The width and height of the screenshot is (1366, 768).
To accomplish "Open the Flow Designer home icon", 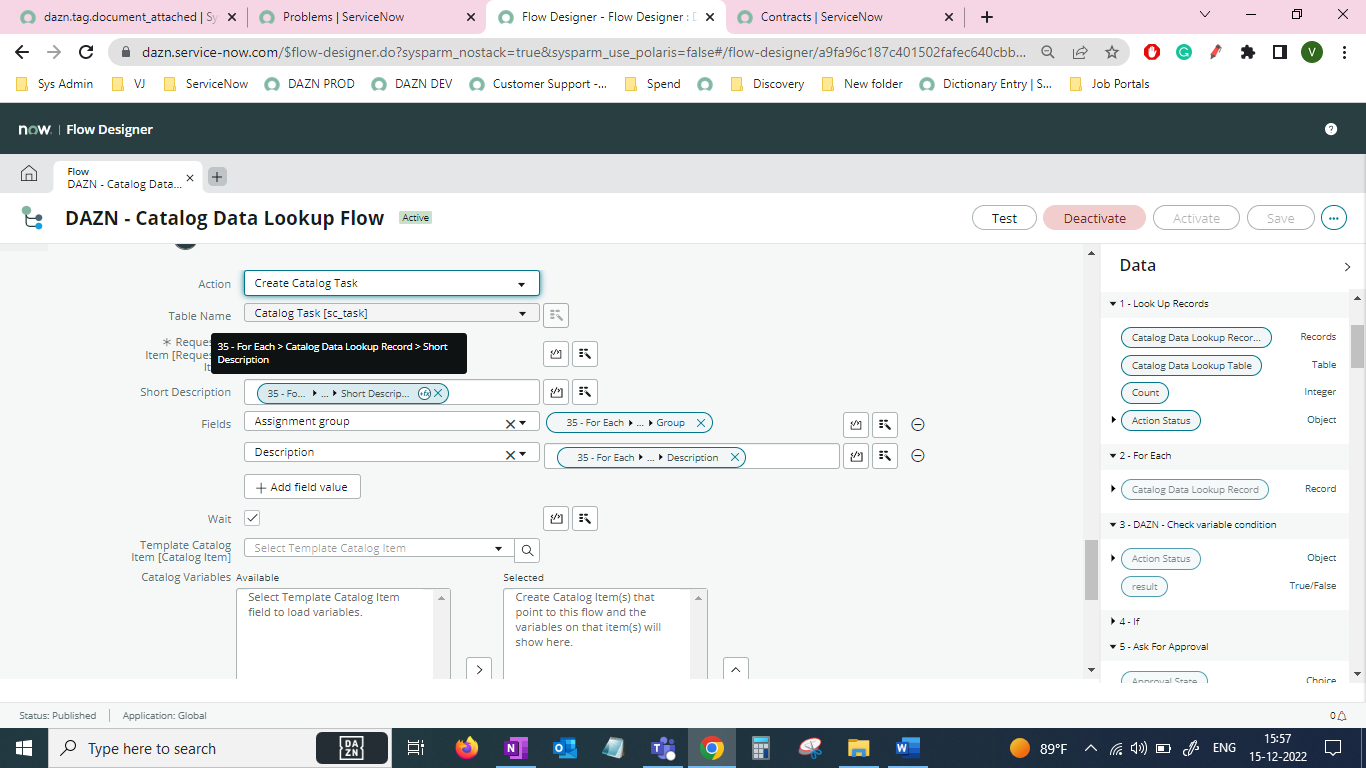I will 29,174.
